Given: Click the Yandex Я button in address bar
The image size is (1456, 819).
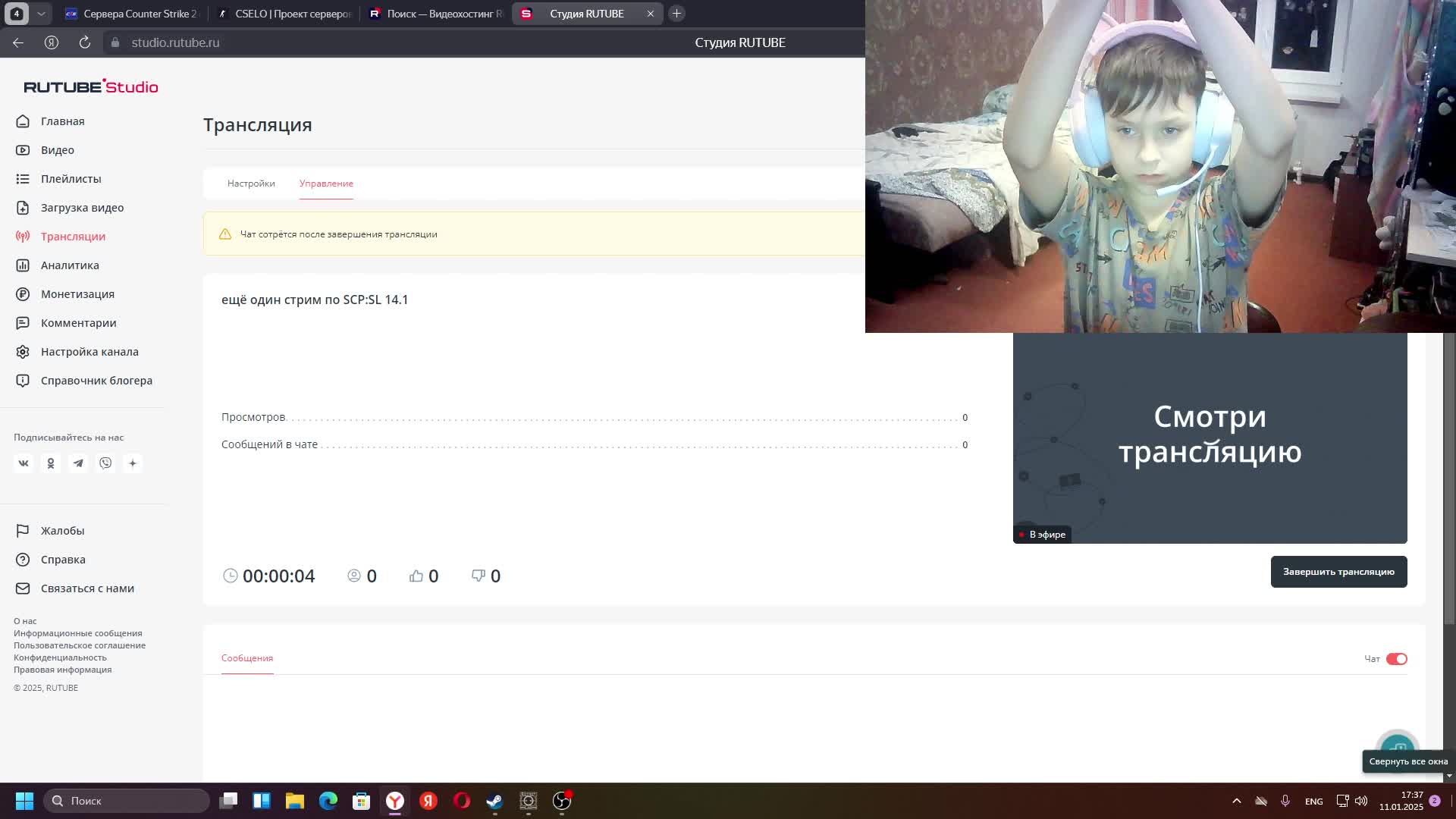Looking at the screenshot, I should click(x=52, y=42).
